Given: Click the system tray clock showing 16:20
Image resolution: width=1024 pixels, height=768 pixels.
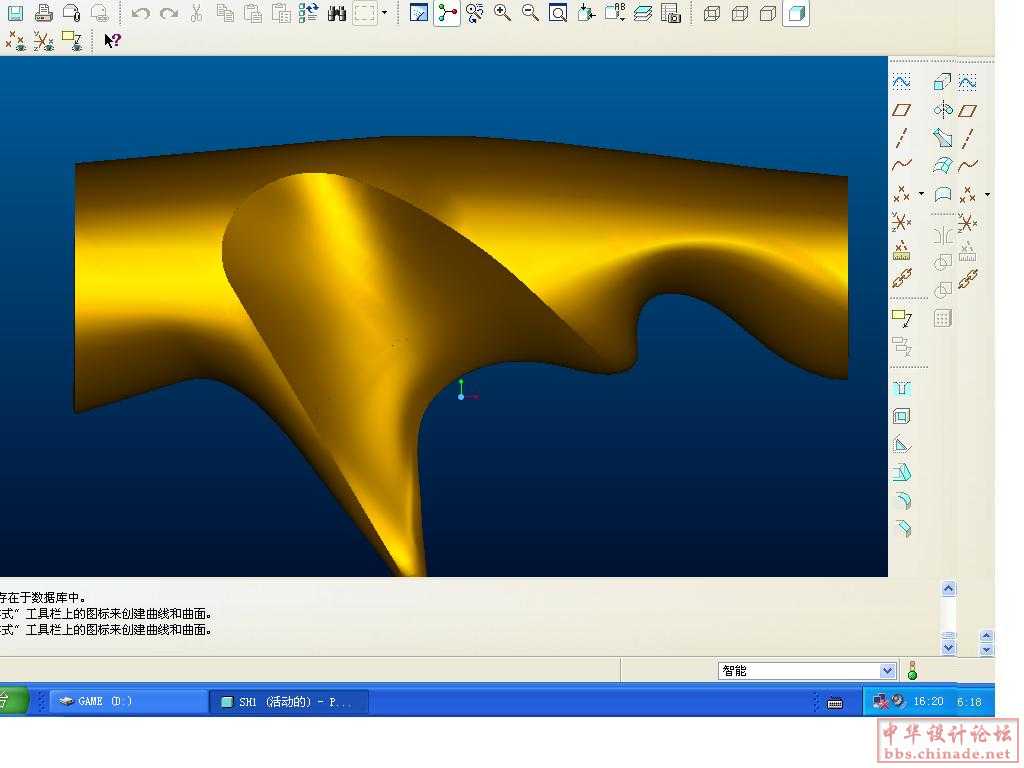Looking at the screenshot, I should [x=928, y=701].
